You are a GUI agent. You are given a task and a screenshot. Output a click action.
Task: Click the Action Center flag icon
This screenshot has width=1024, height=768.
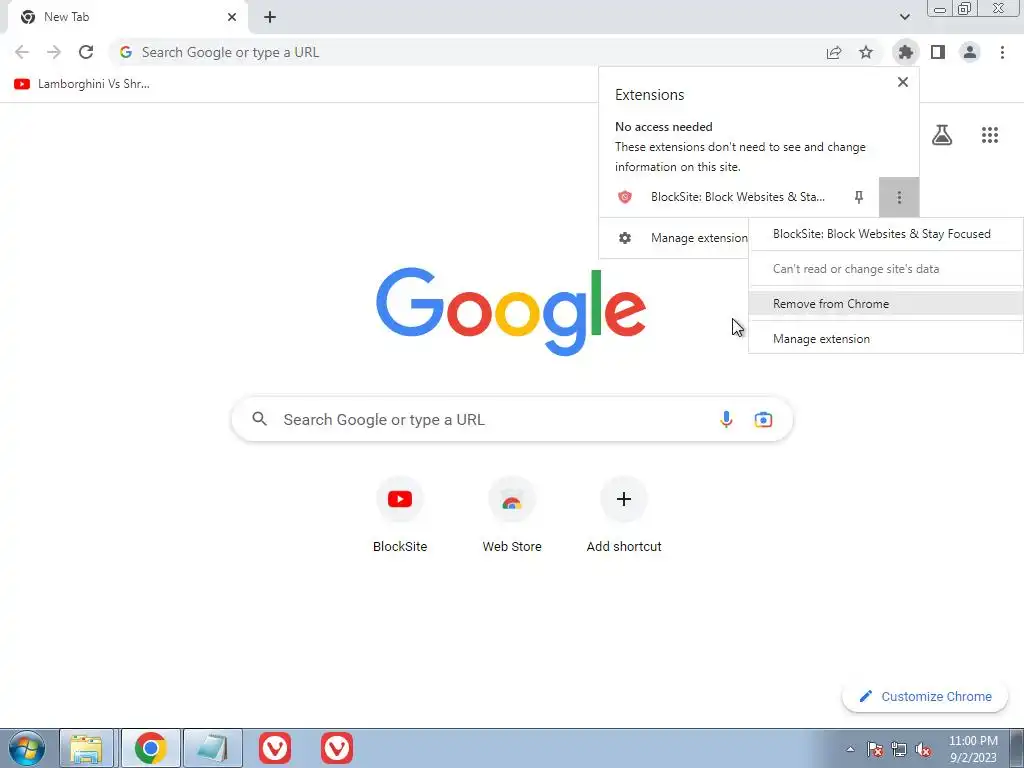(875, 750)
